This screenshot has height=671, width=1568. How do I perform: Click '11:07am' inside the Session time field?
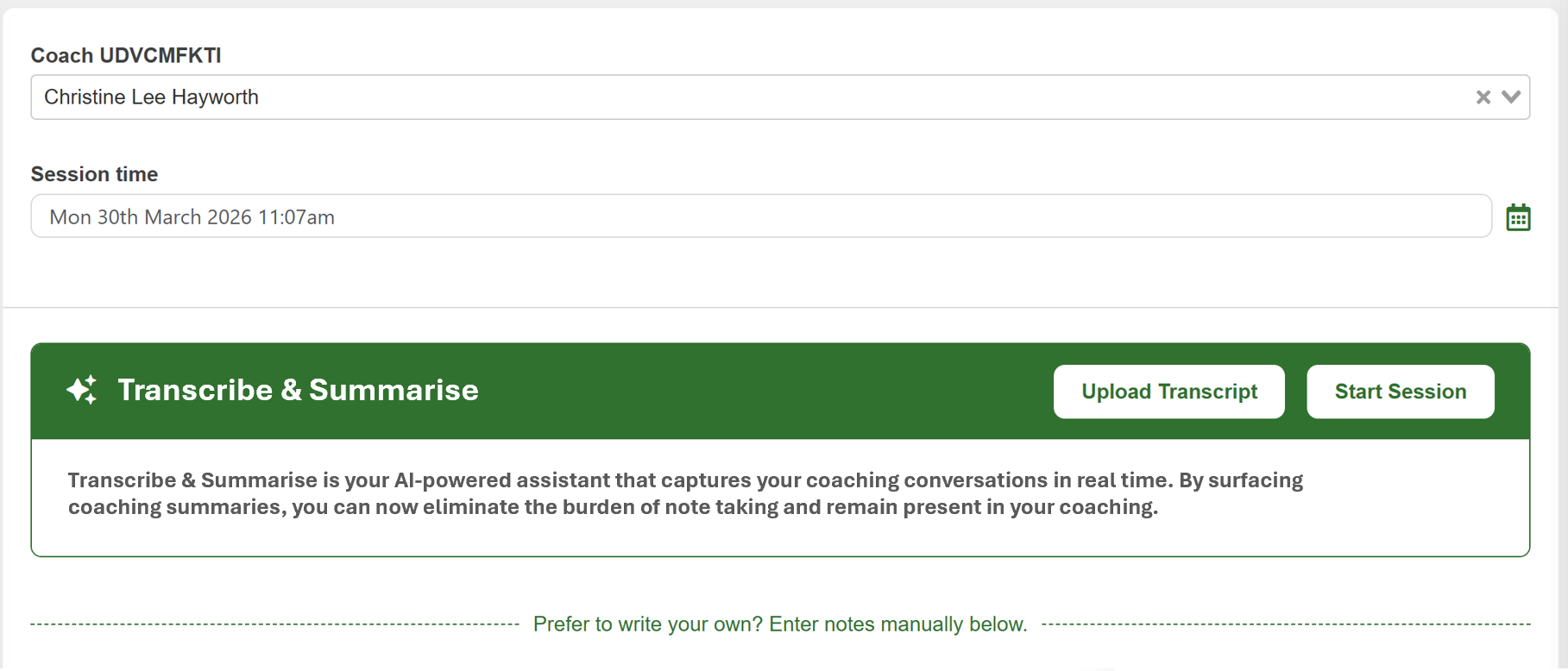coord(296,217)
